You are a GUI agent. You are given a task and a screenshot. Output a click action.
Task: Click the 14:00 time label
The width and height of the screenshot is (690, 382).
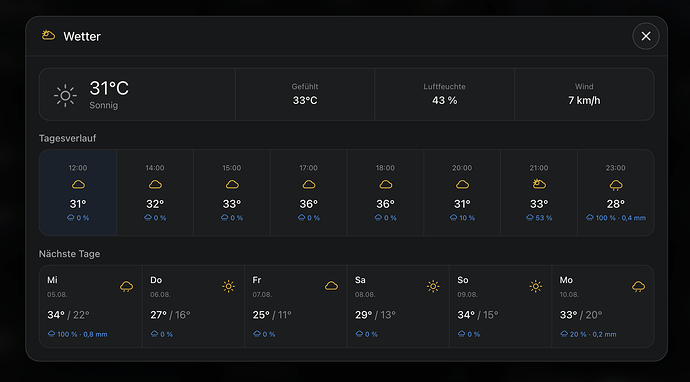point(155,168)
